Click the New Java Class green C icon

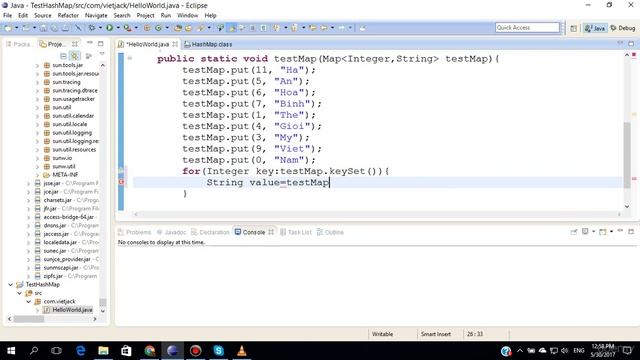pos(158,28)
